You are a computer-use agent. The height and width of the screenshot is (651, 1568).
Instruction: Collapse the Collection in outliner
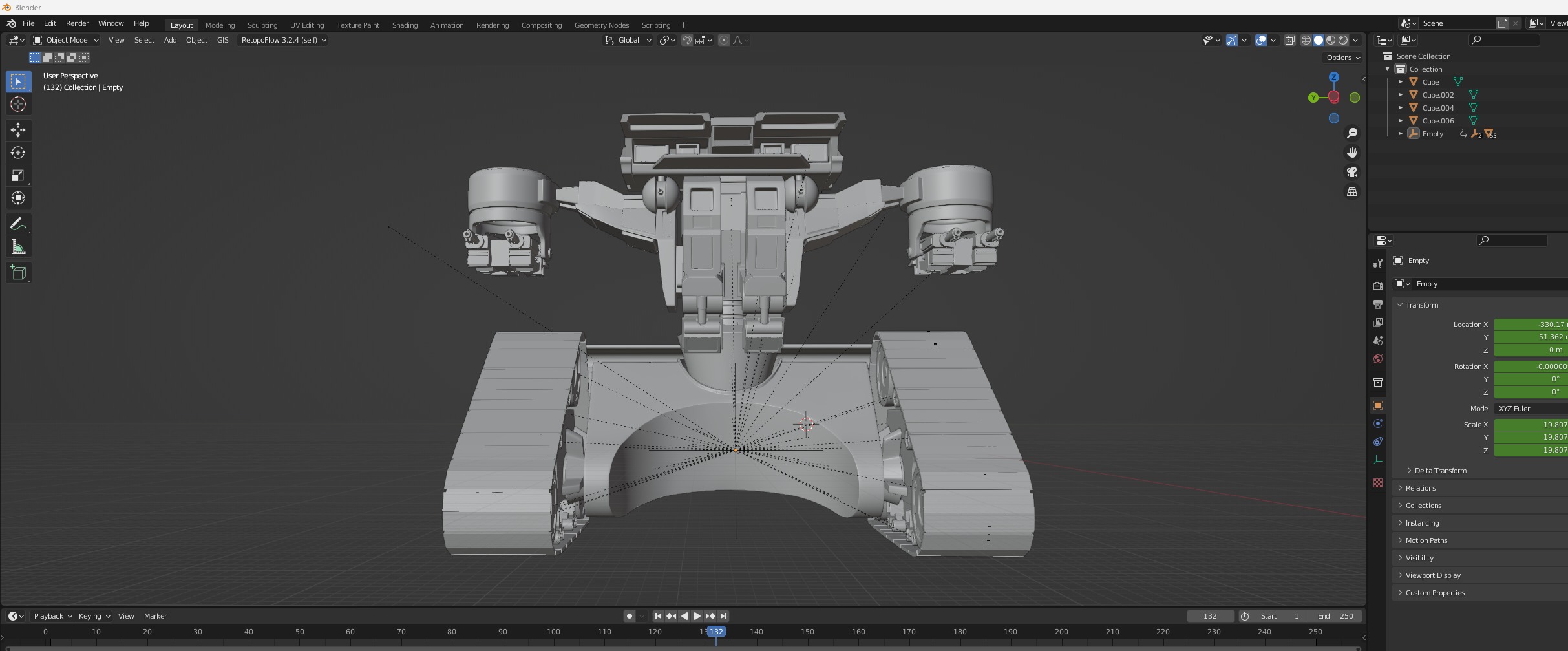coord(1388,69)
